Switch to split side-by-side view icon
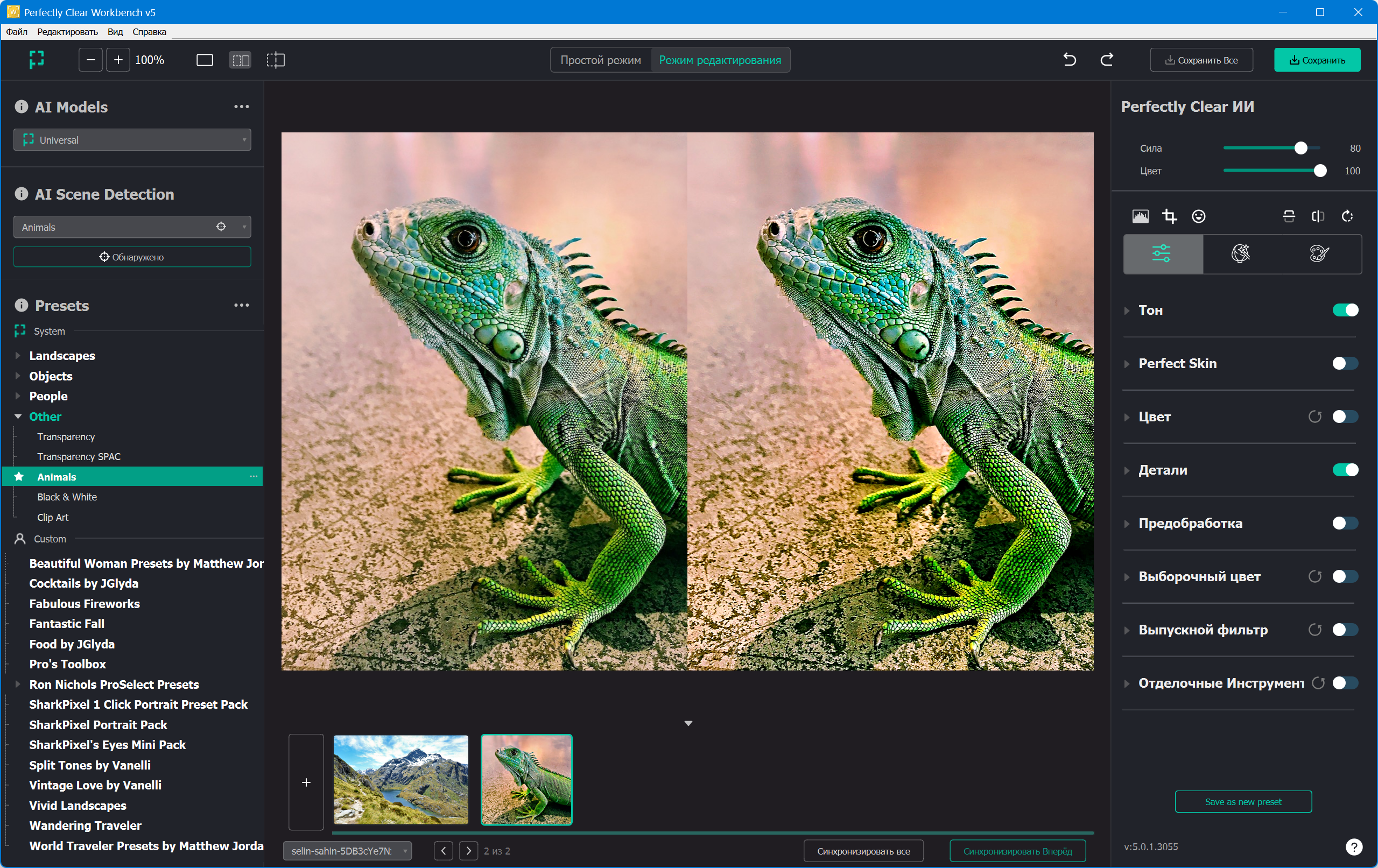This screenshot has height=868, width=1378. click(x=240, y=60)
